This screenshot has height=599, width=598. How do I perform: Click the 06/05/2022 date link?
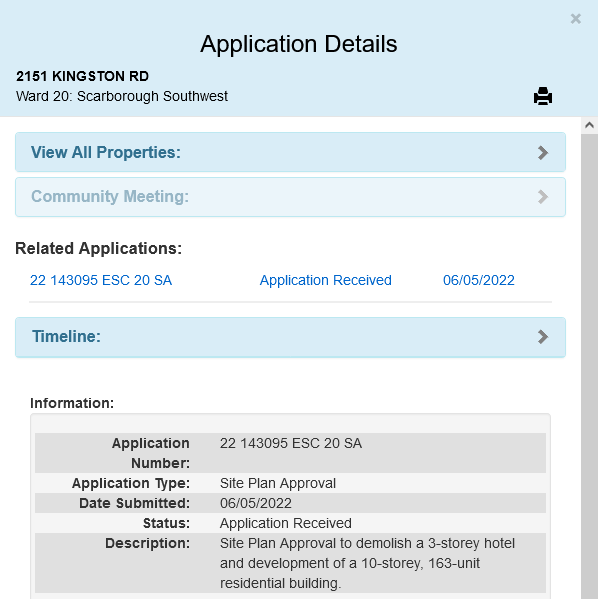click(x=478, y=280)
